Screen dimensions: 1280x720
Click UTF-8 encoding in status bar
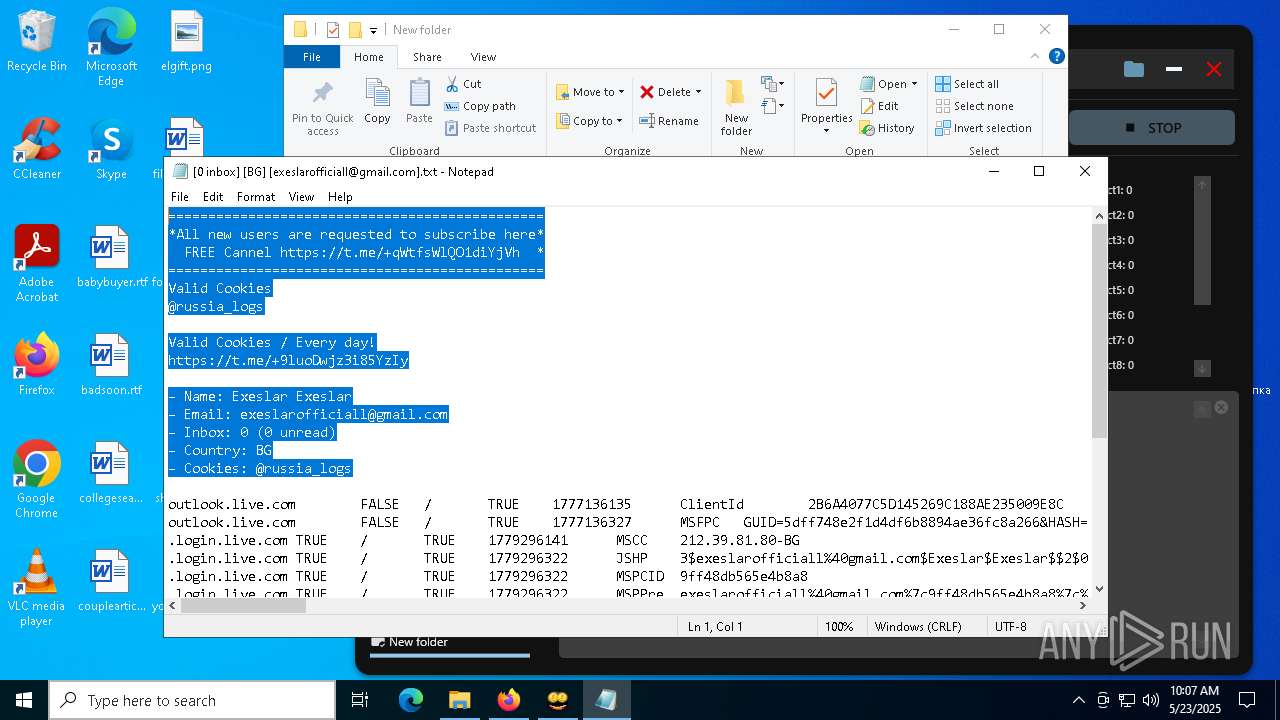coord(1011,627)
